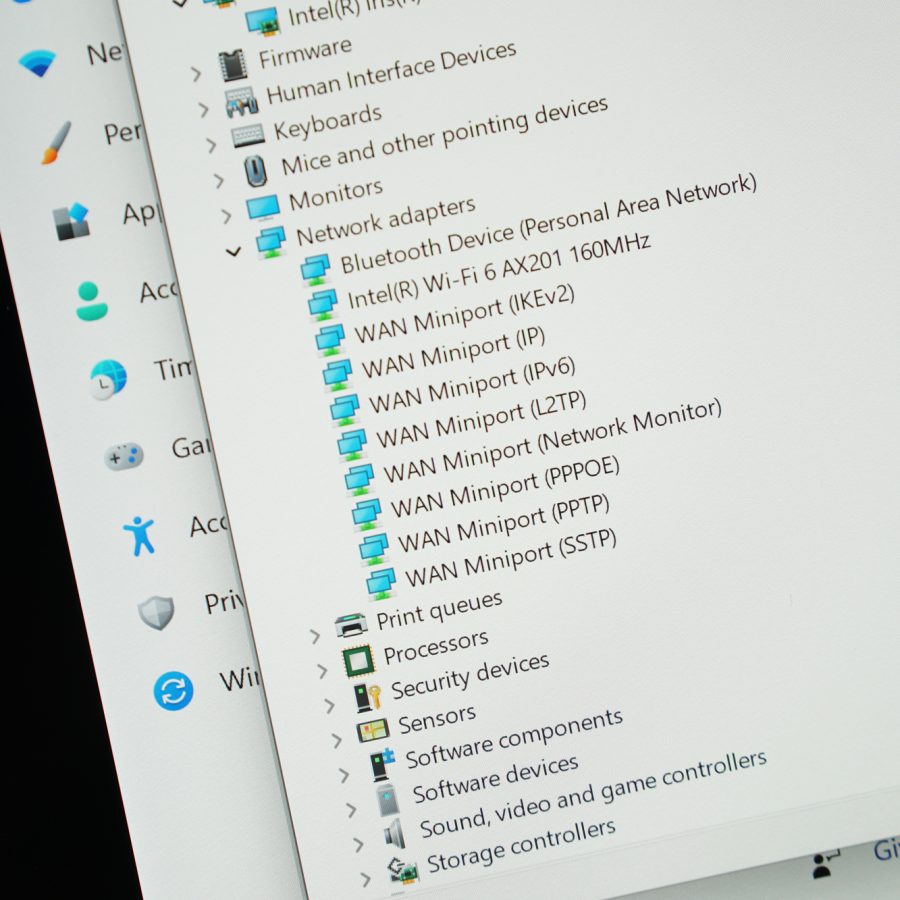This screenshot has height=900, width=900.
Task: Select WAN Miniport (SSTP) label
Action: [511, 558]
